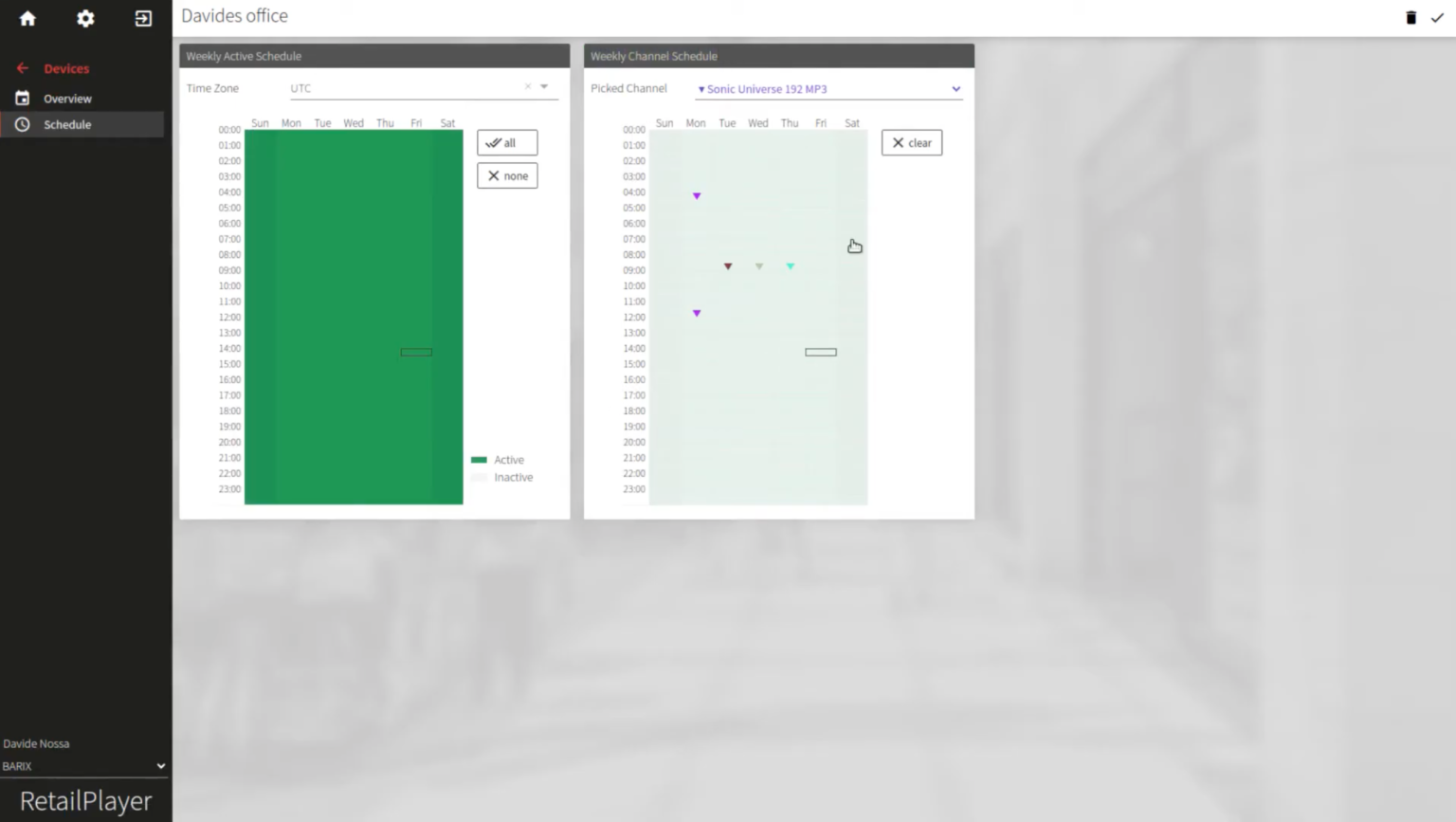This screenshot has height=822, width=1456.
Task: Click the red back arrow beside Devices
Action: (22, 68)
